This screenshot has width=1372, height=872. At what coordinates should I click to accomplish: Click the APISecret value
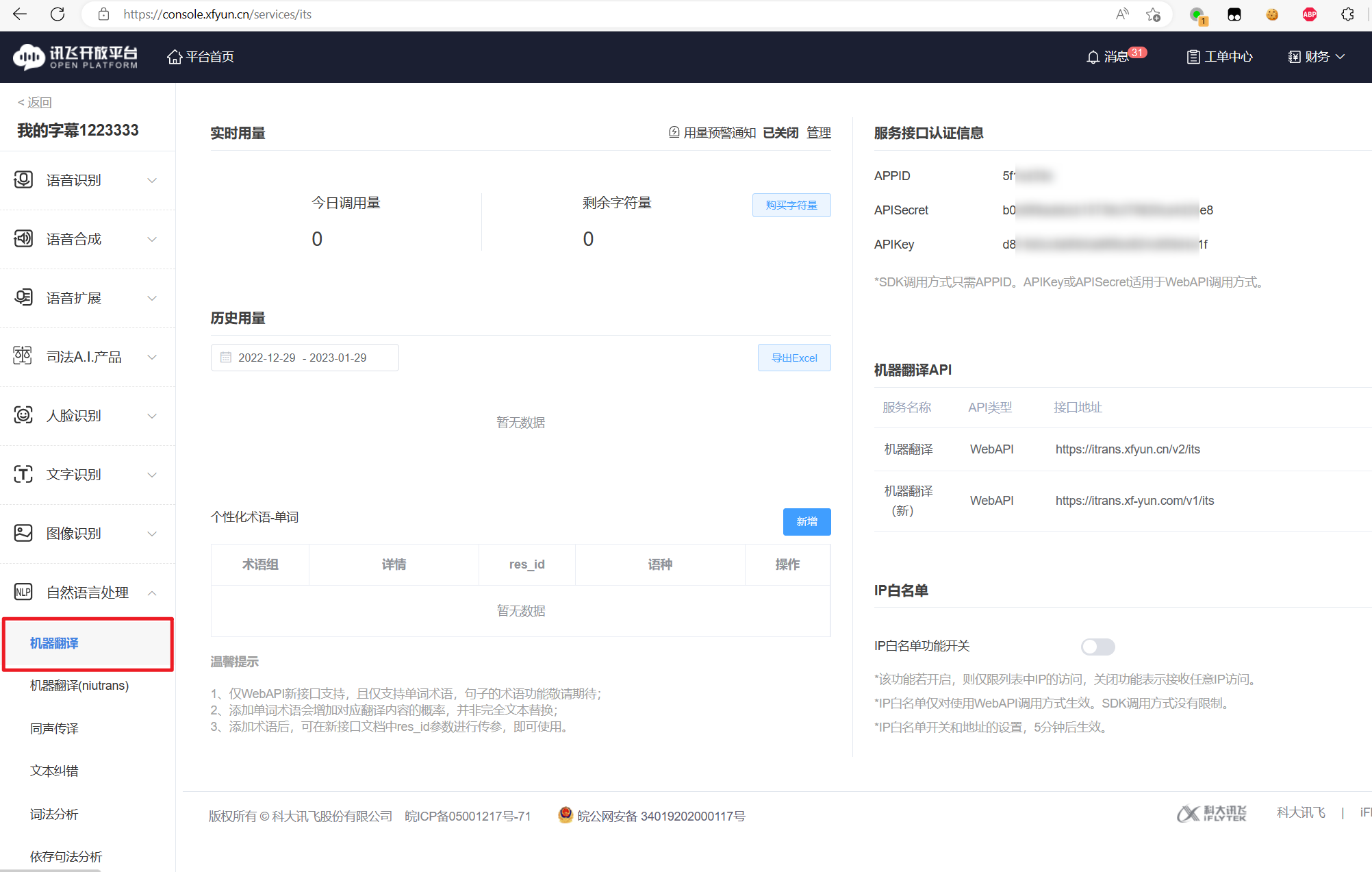(1108, 210)
